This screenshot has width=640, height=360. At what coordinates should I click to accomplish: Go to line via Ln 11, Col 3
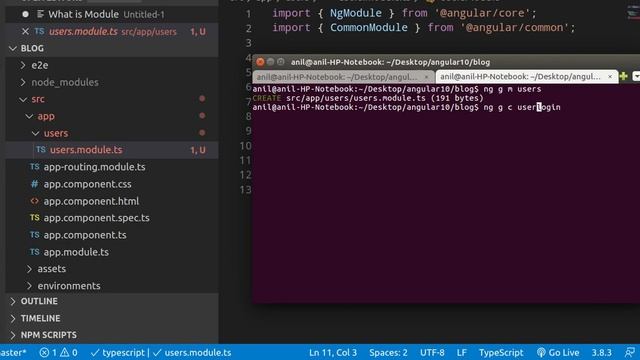333,353
